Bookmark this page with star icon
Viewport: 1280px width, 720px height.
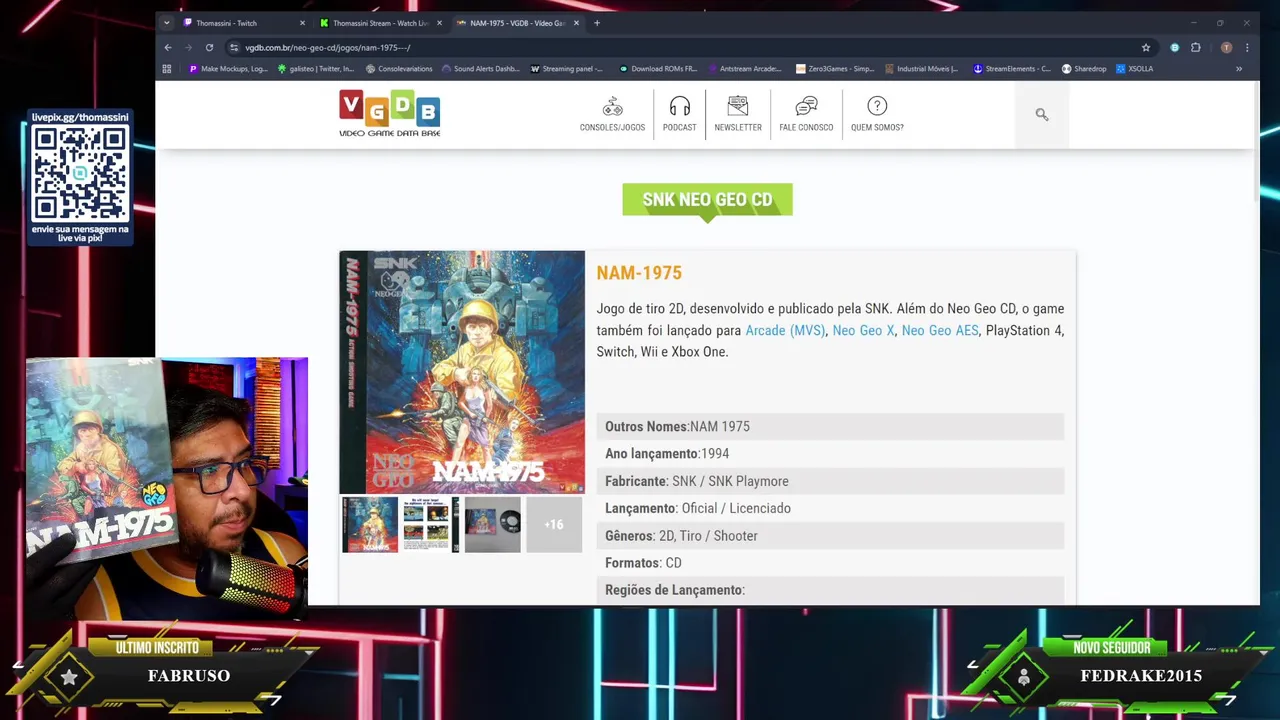(x=1146, y=47)
